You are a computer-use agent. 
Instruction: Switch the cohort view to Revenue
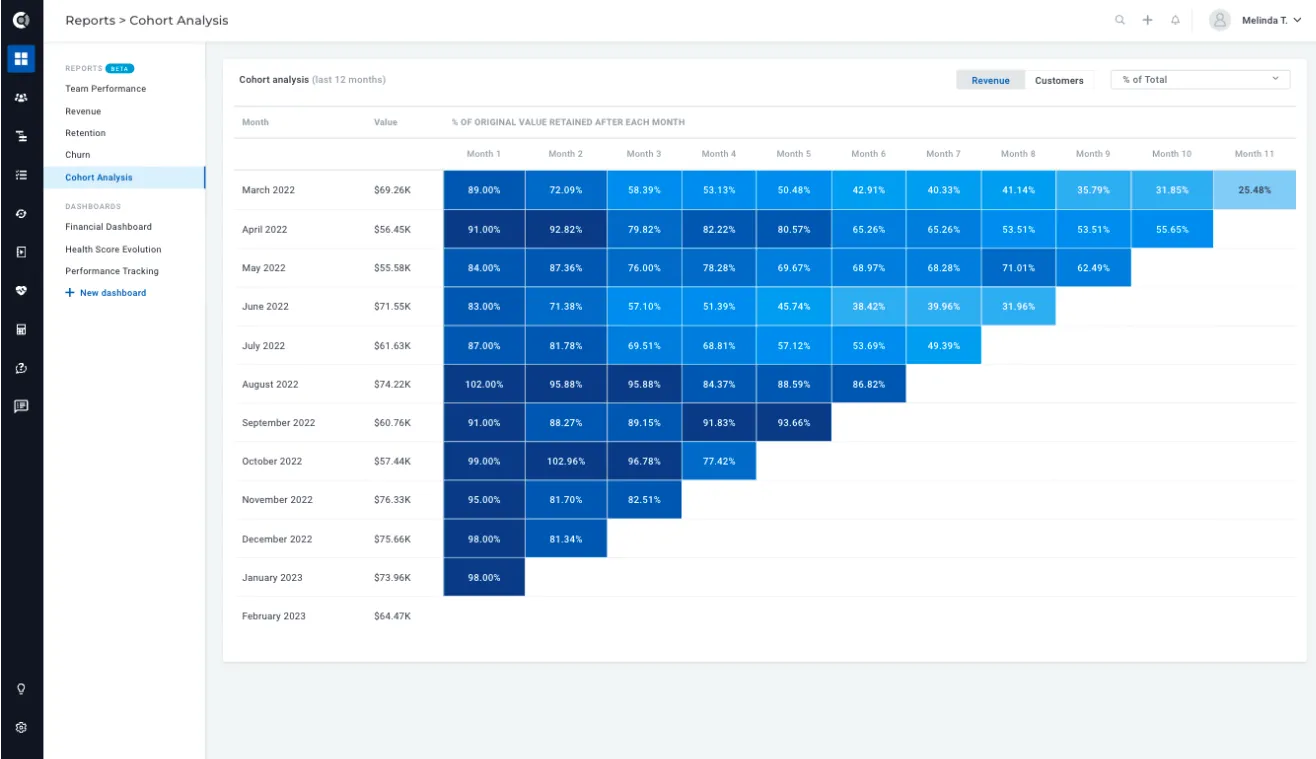click(990, 80)
